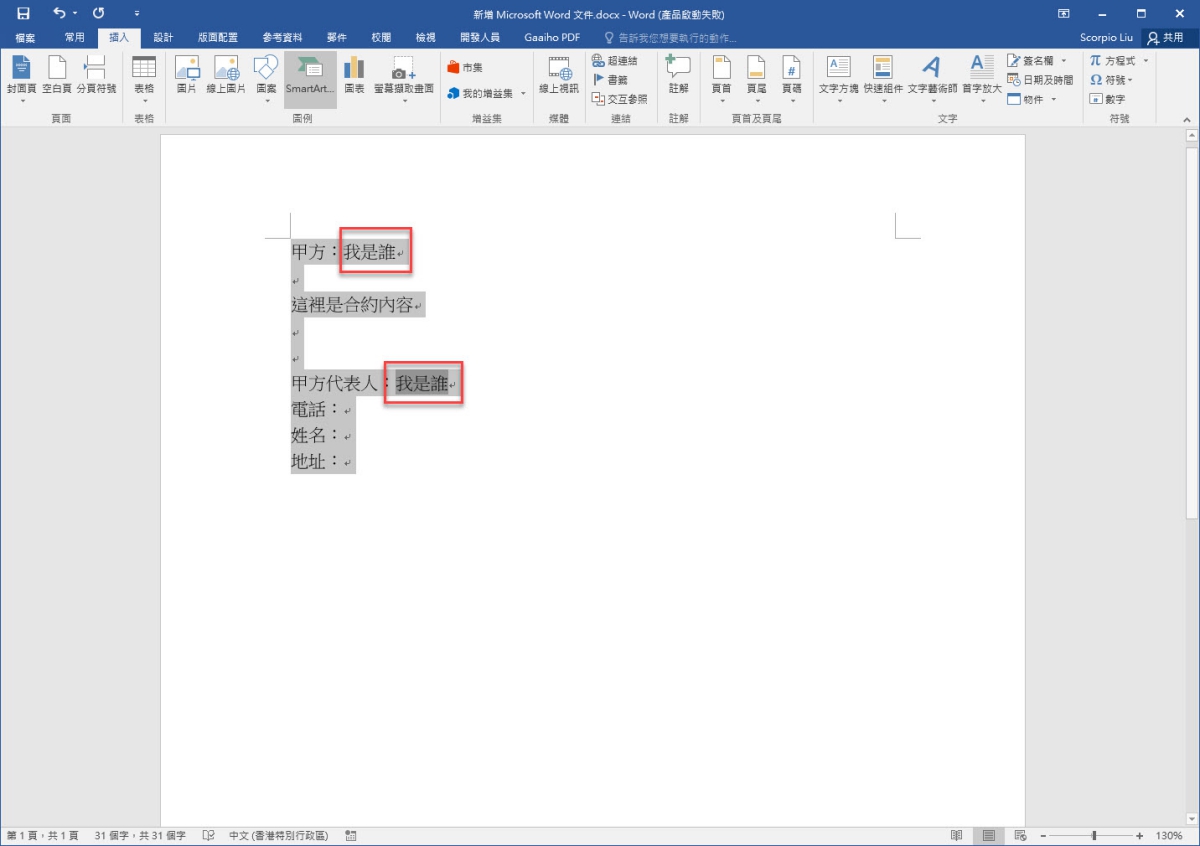The width and height of the screenshot is (1200, 846).
Task: Expand the Equation (方程式) dropdown
Action: point(1146,61)
